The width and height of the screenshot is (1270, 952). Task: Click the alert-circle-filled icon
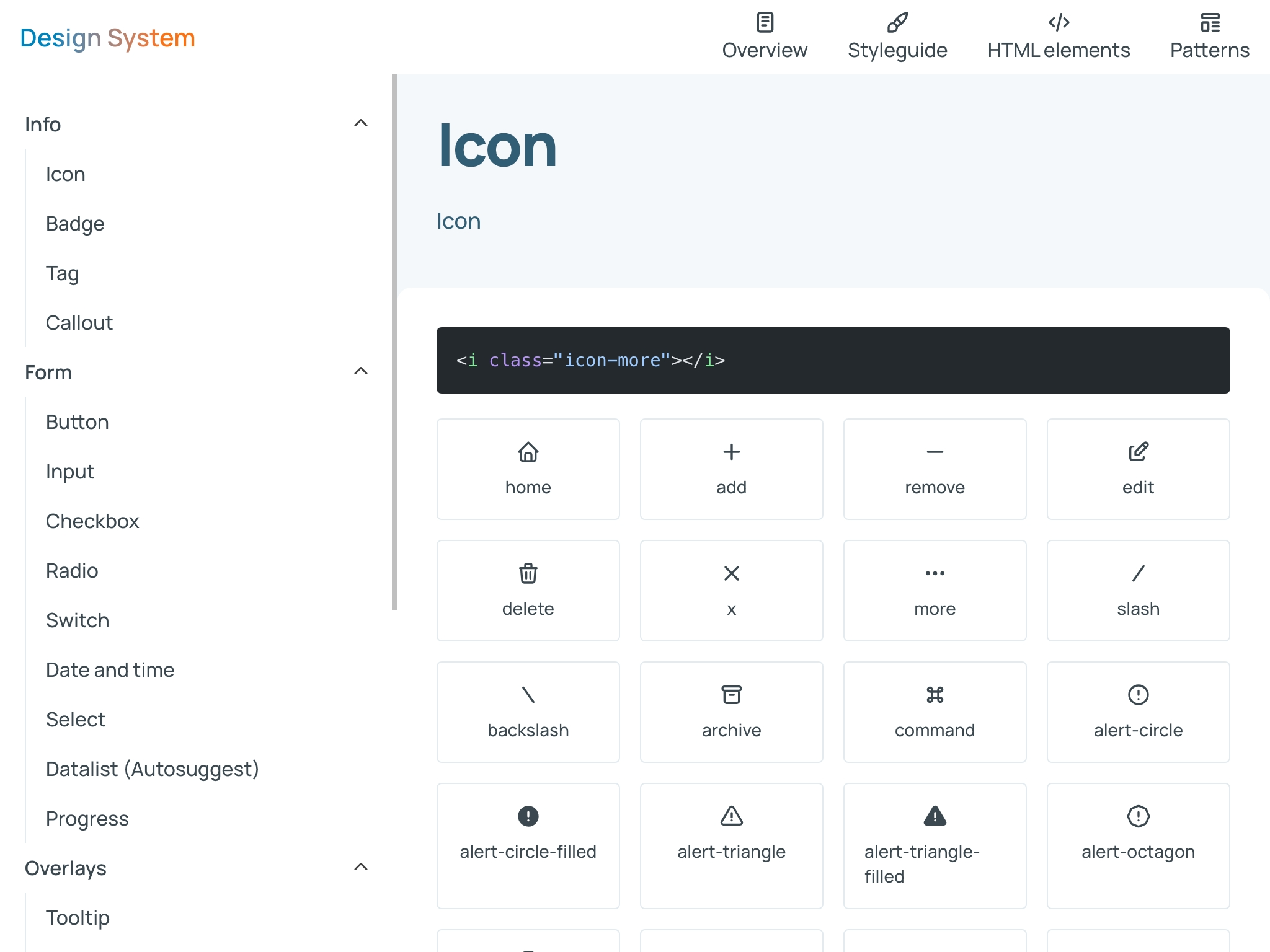point(528,816)
